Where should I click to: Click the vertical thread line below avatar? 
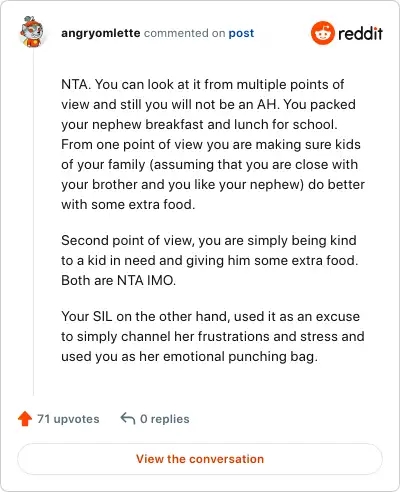click(33, 222)
